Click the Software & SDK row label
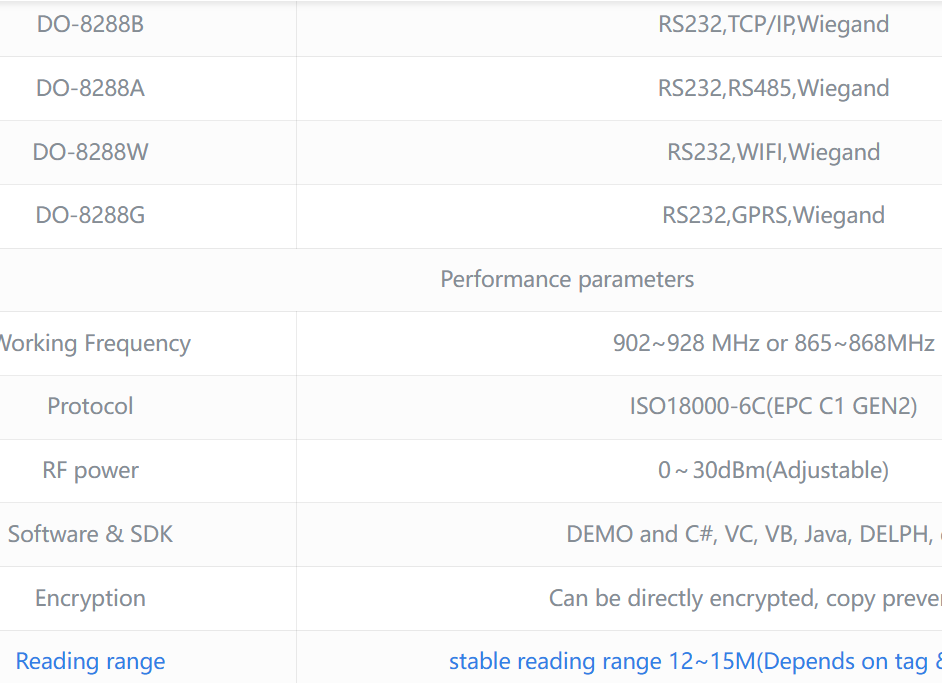The height and width of the screenshot is (683, 942). tap(90, 534)
